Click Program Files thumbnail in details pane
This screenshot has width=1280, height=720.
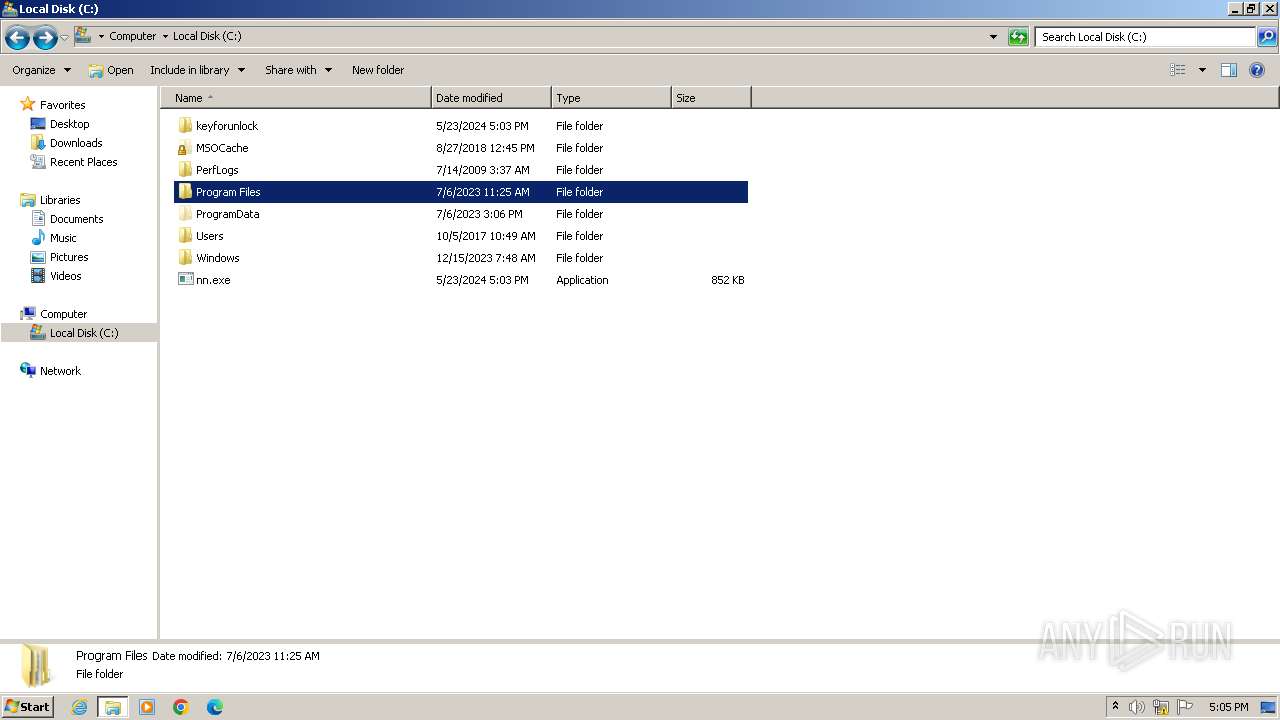pyautogui.click(x=37, y=666)
